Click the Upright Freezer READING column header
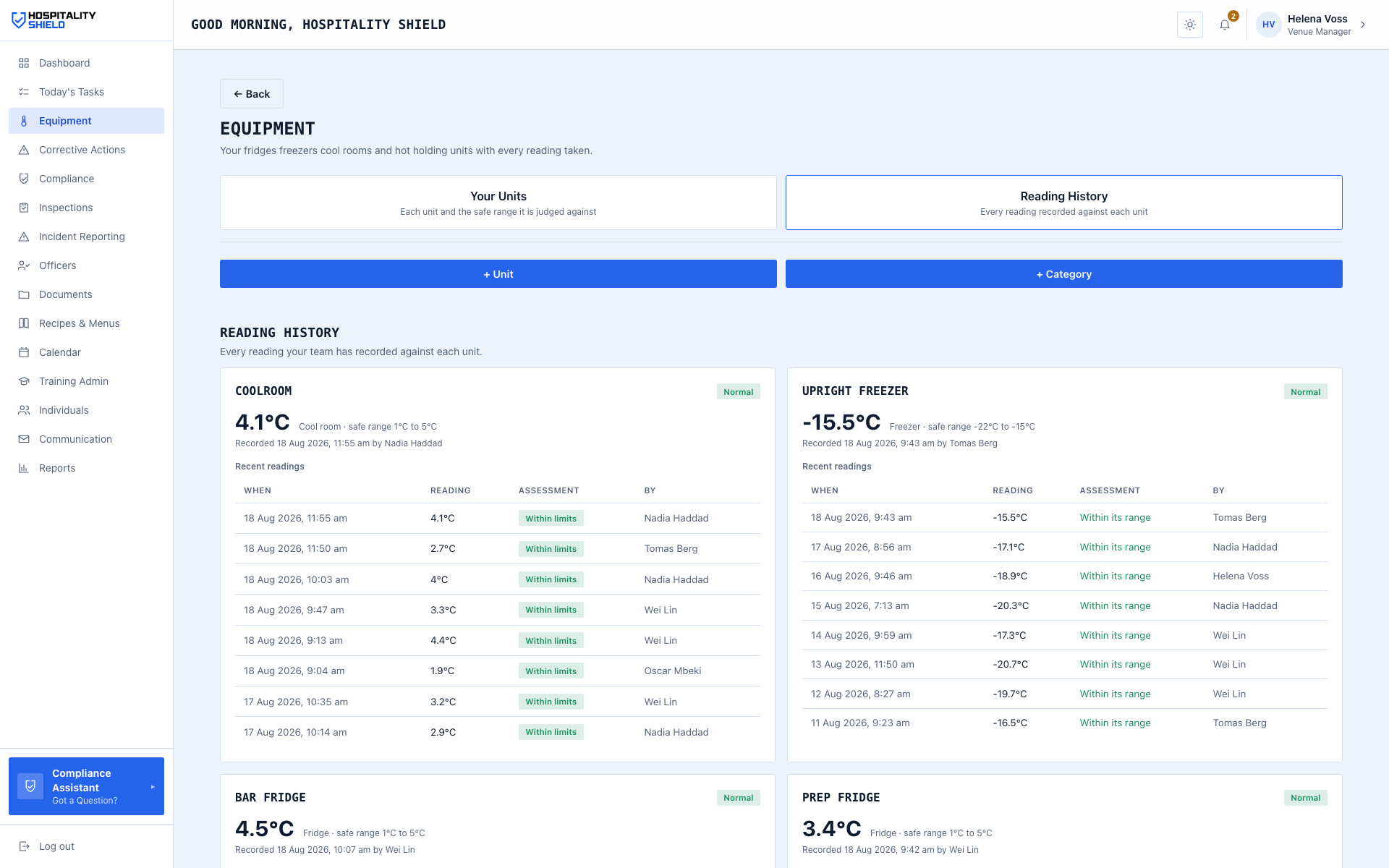This screenshot has height=868, width=1389. click(x=1013, y=490)
